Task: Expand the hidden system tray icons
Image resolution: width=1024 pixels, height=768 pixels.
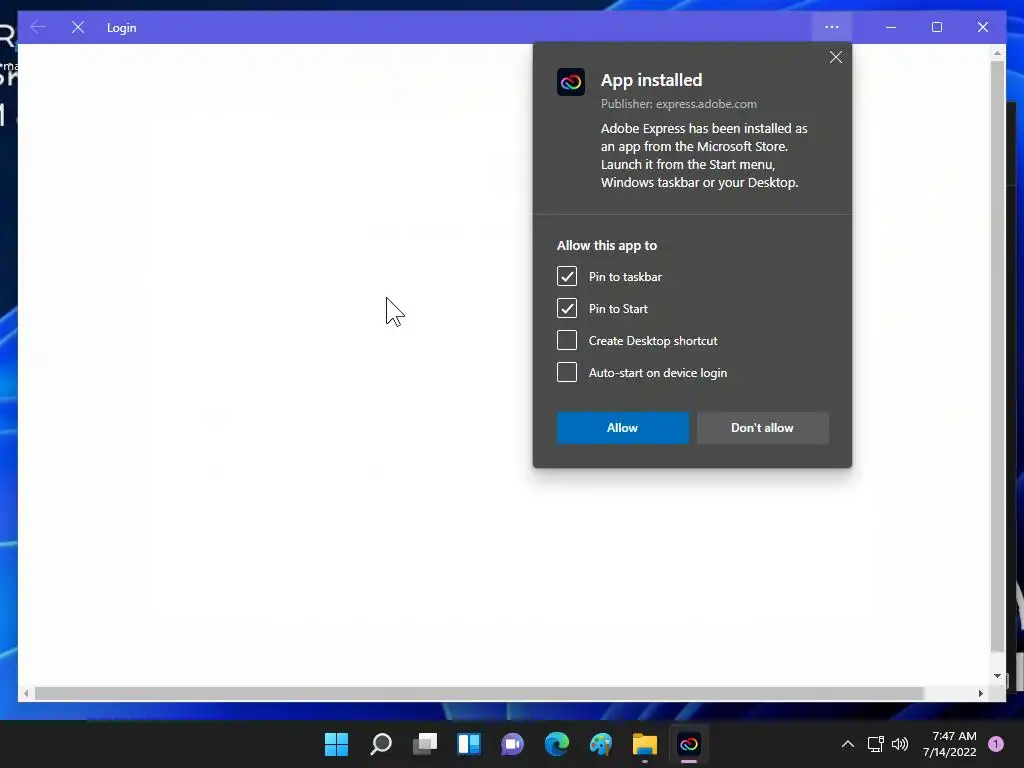Action: click(848, 744)
